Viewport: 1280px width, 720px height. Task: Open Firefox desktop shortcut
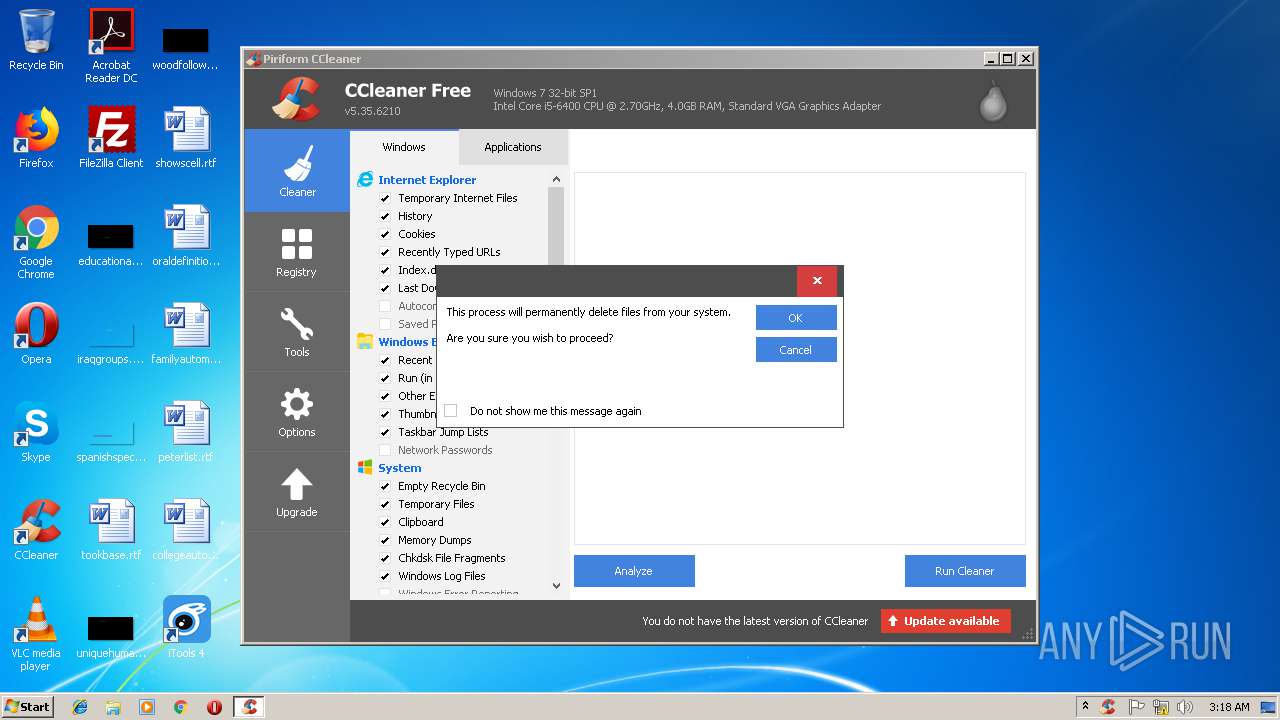pos(36,138)
